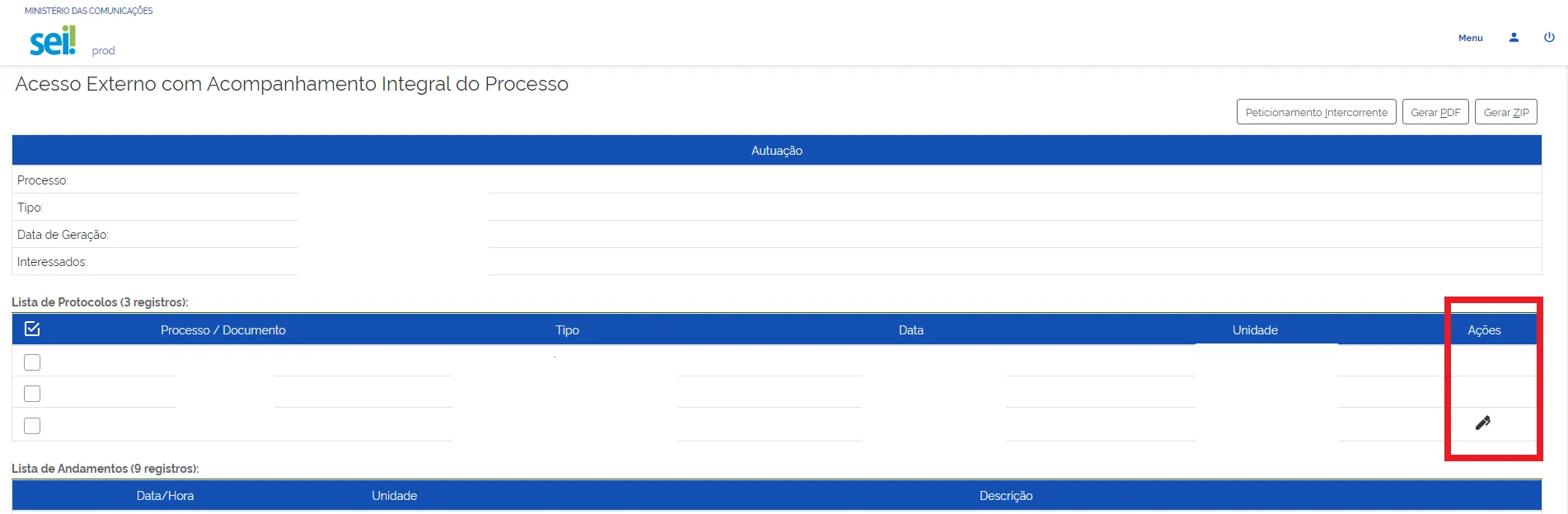Check the second protocol row checkbox

pyautogui.click(x=32, y=394)
